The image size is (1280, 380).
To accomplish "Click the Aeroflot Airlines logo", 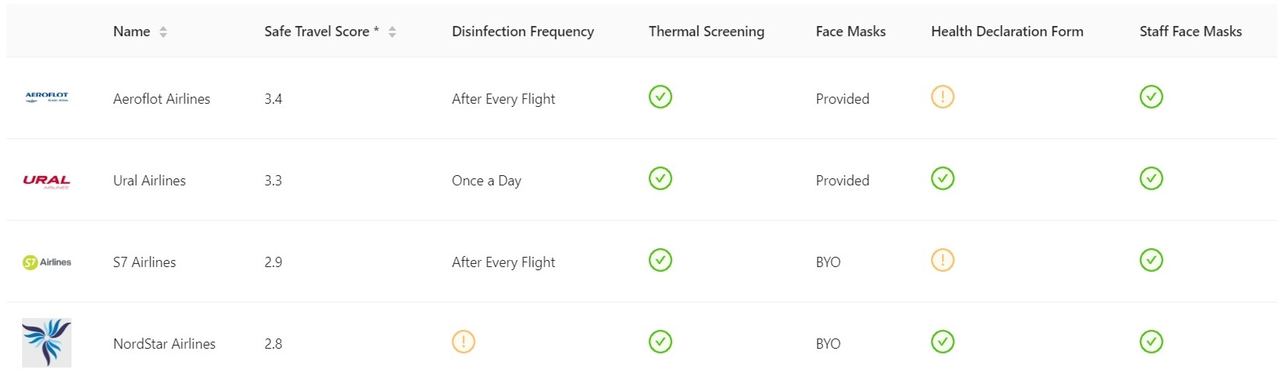I will click(46, 97).
